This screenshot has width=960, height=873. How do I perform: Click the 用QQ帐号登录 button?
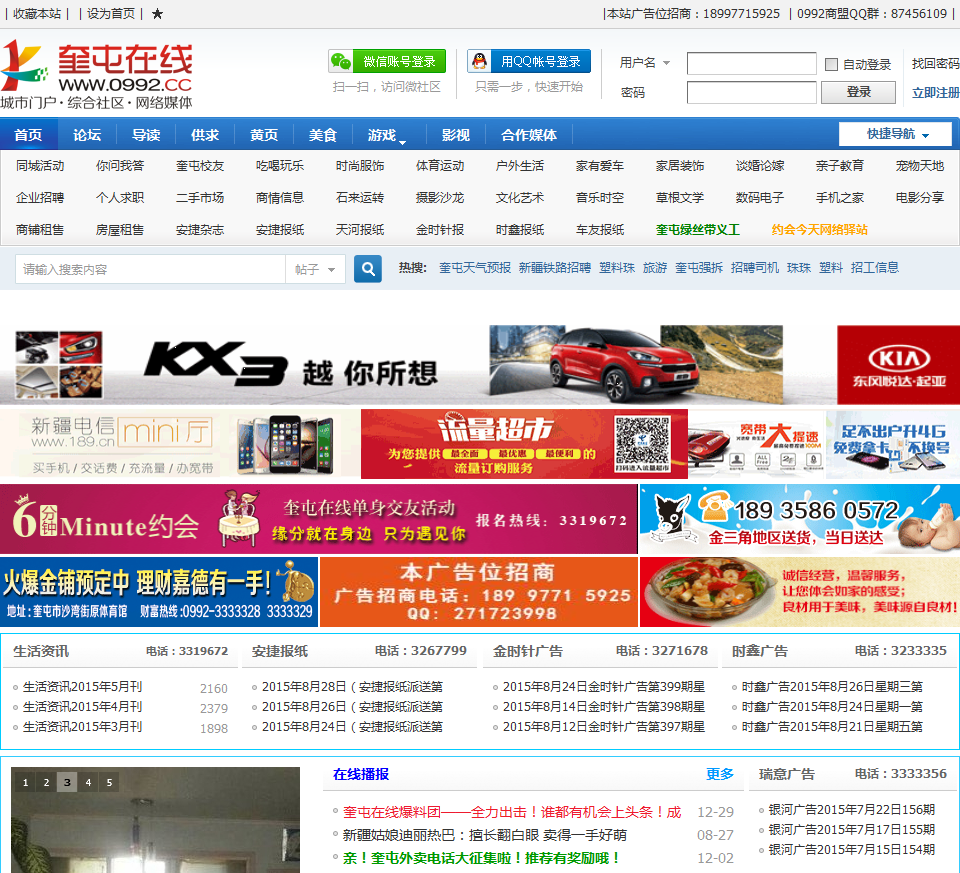point(529,61)
